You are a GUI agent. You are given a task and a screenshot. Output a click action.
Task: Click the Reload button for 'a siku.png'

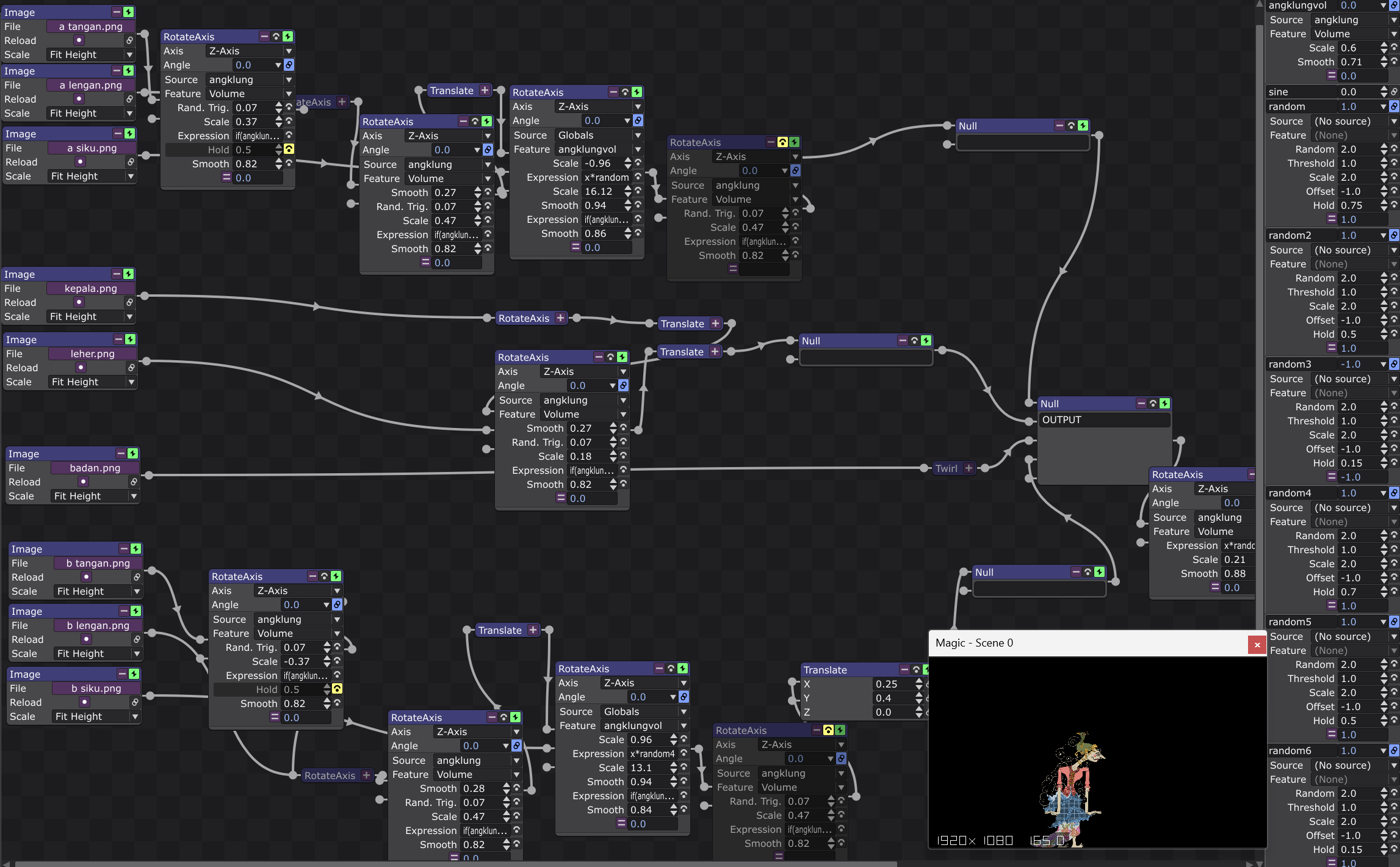(x=80, y=162)
